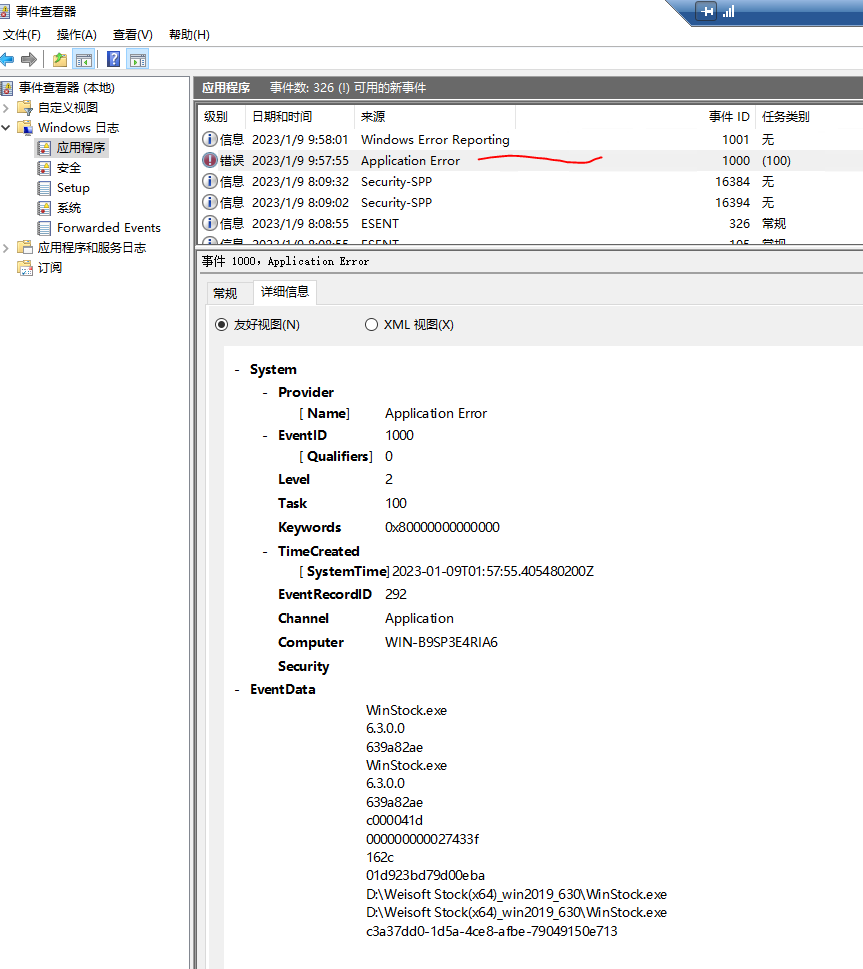Sort by the 事件 ID column header
The image size is (863, 969).
click(x=728, y=117)
